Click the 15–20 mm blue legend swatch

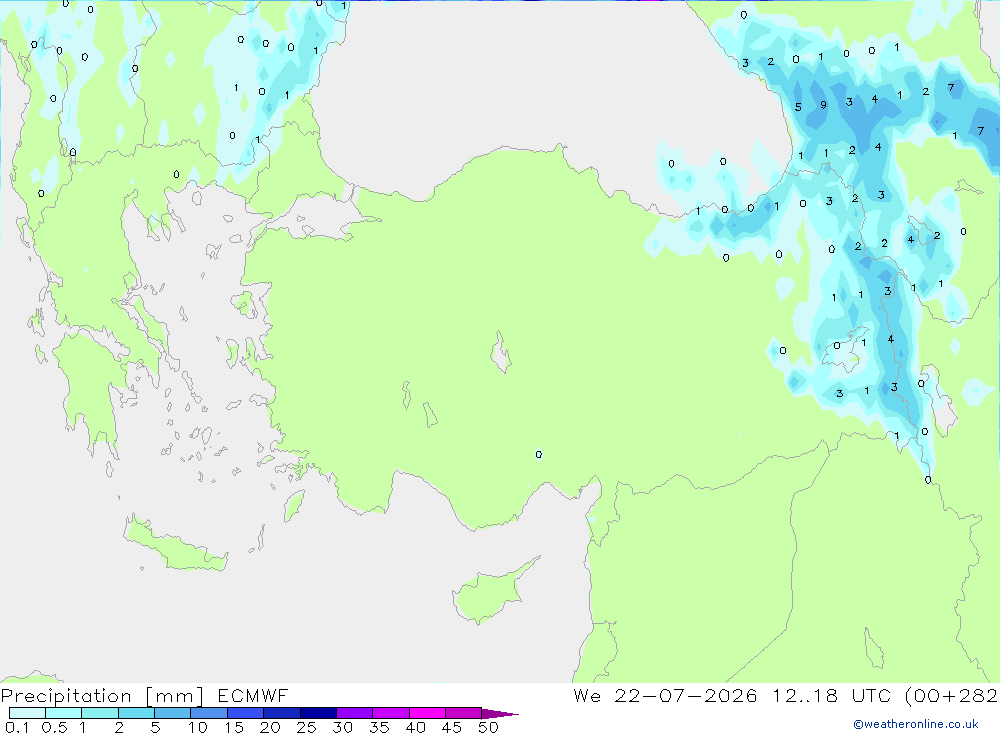coord(245,713)
